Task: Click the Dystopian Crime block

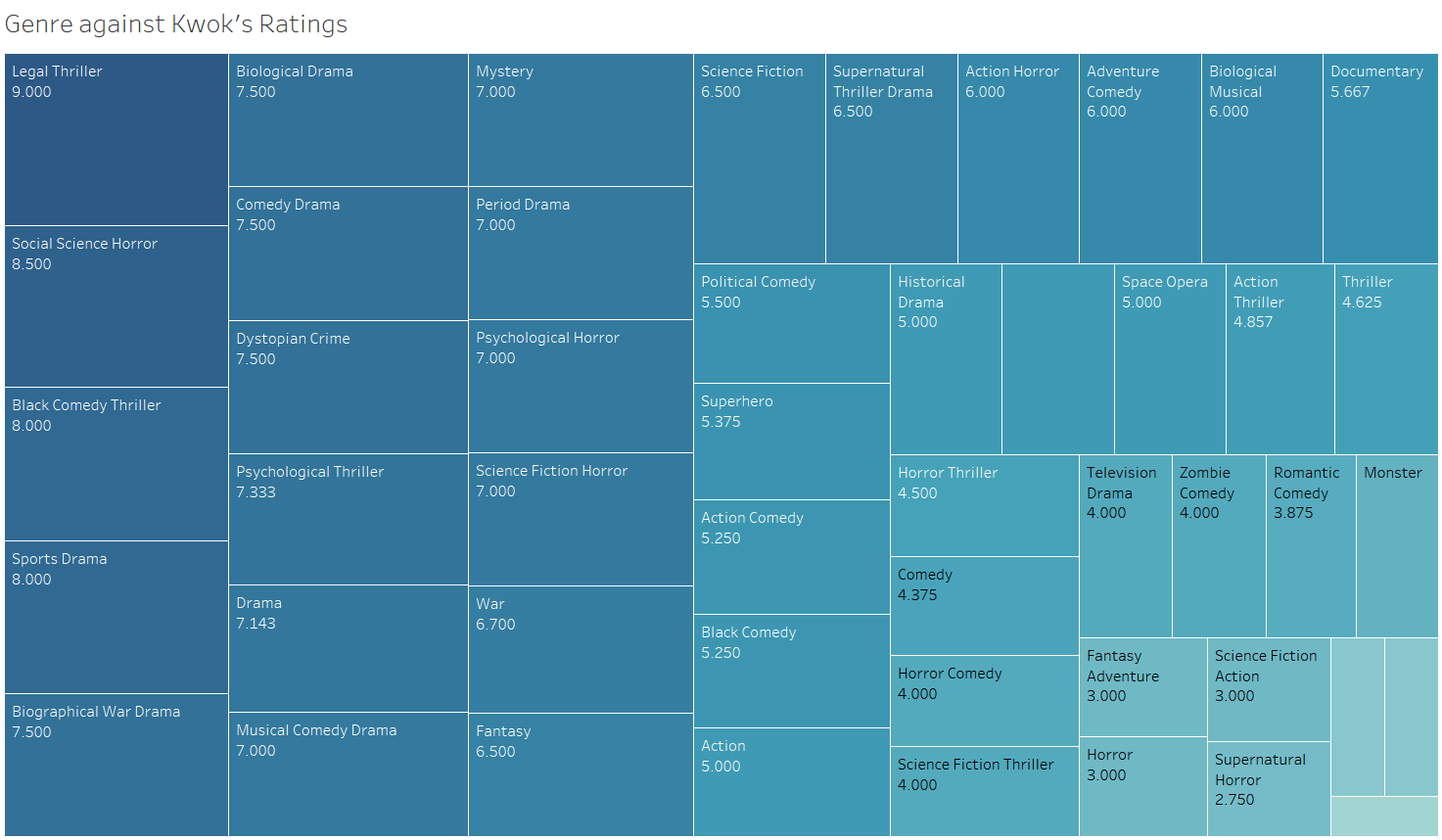Action: [x=348, y=387]
